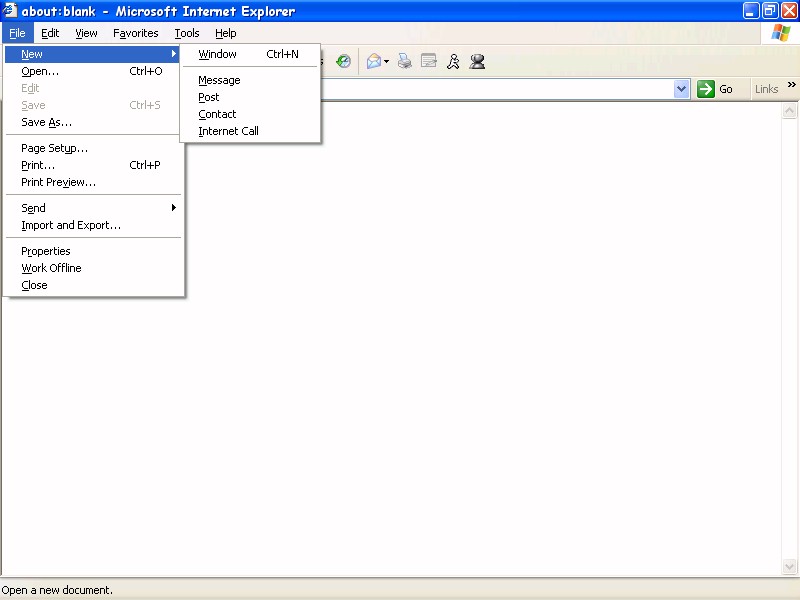Viewport: 800px width, 600px height.
Task: Close the Internet Explorer window
Action: (x=789, y=11)
